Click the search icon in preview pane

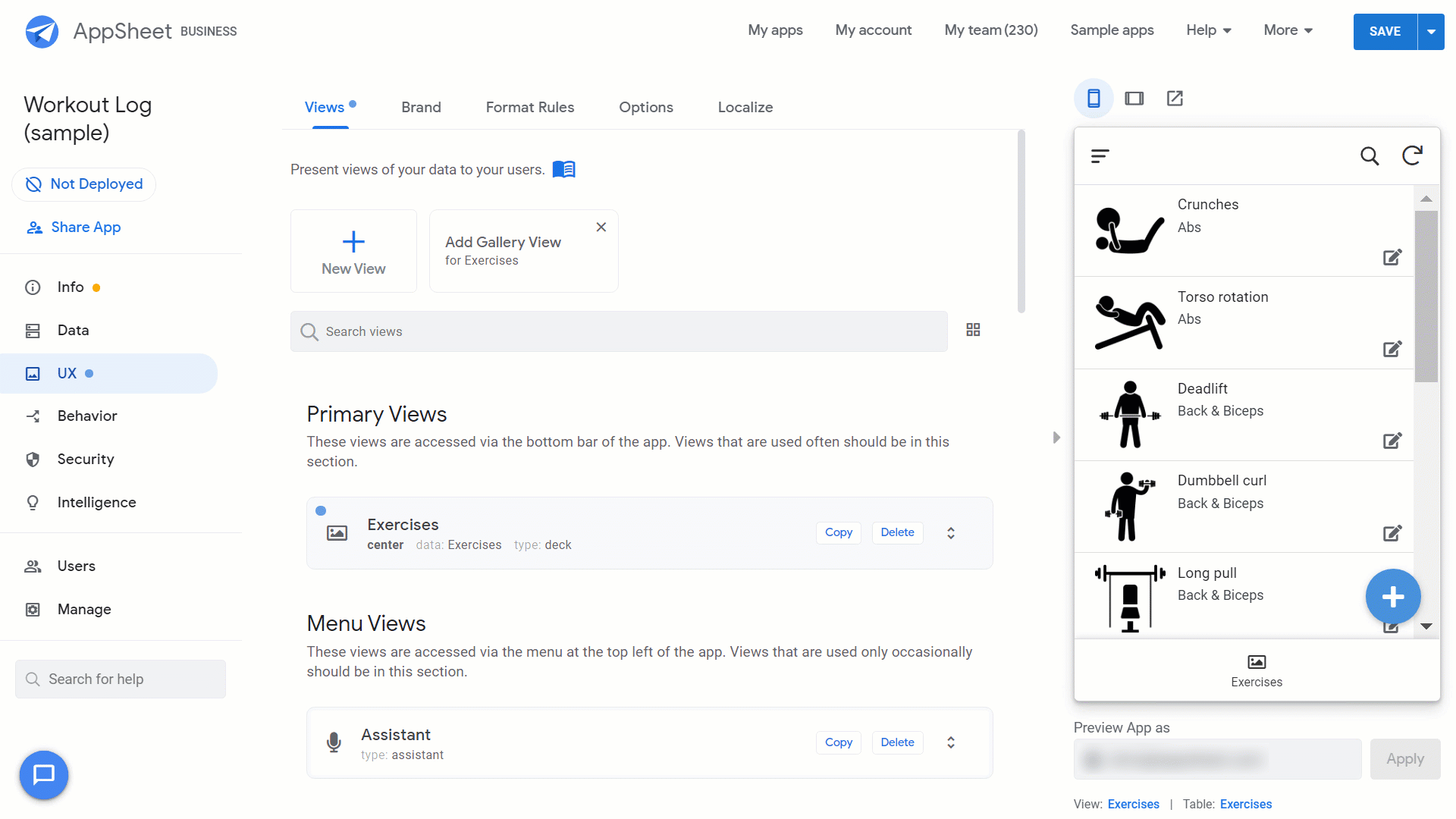coord(1370,155)
